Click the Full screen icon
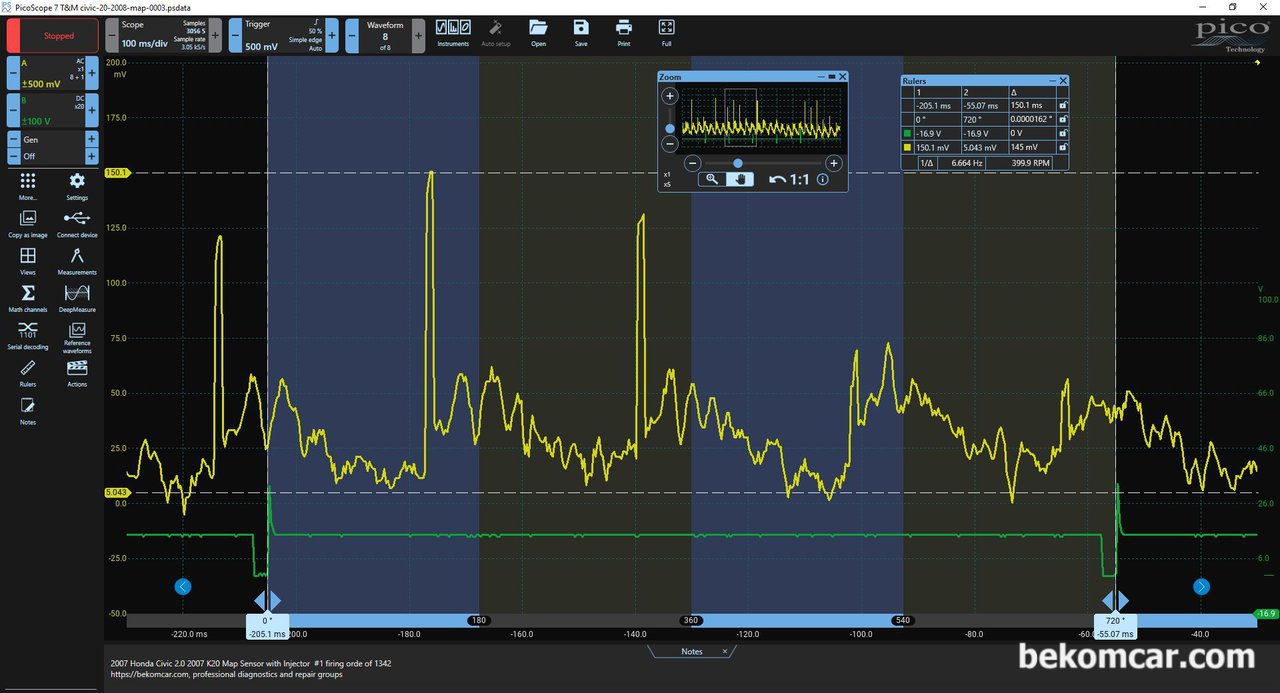This screenshot has height=693, width=1280. tap(666, 28)
